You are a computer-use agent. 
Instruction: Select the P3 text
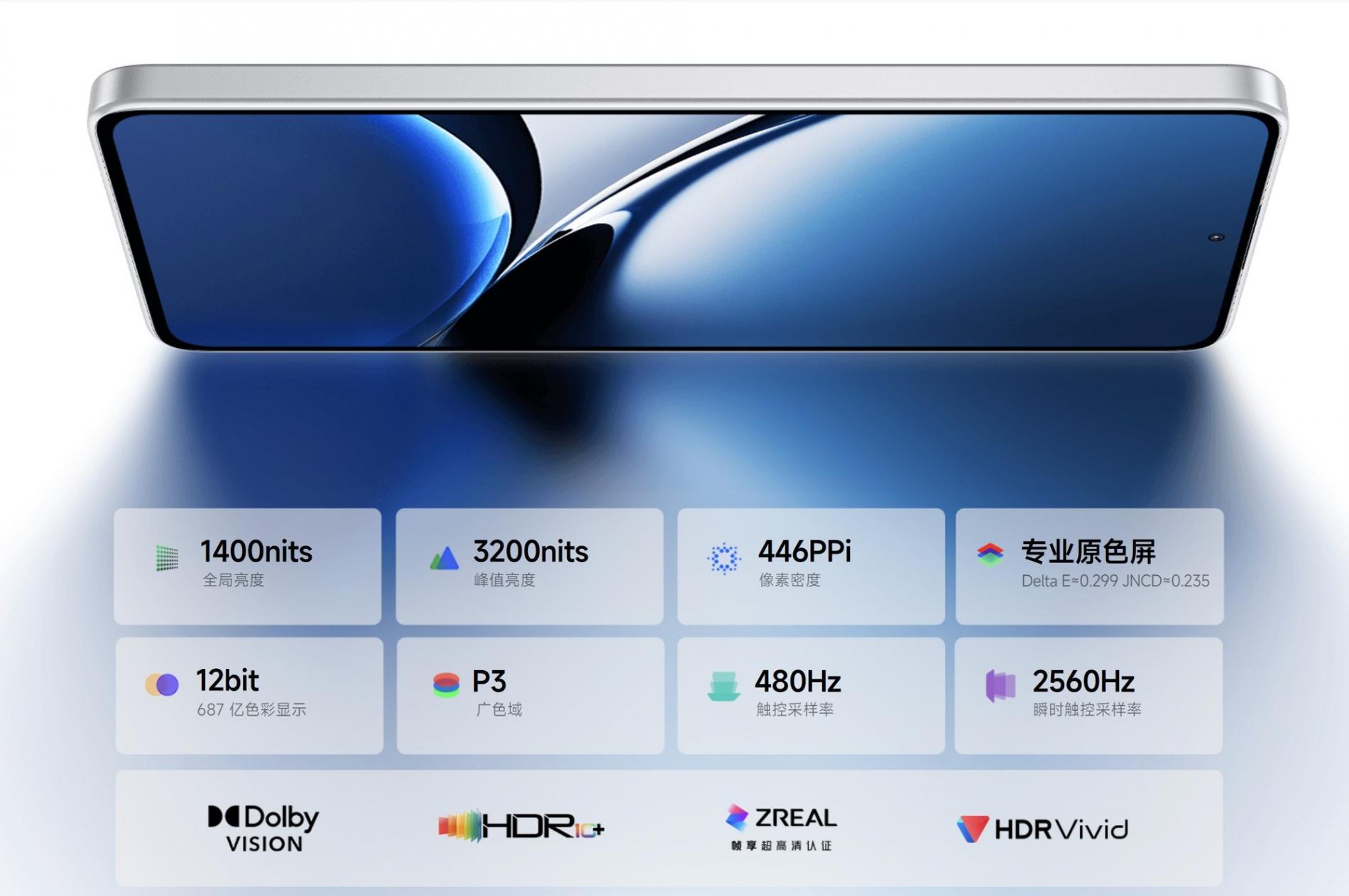point(489,682)
